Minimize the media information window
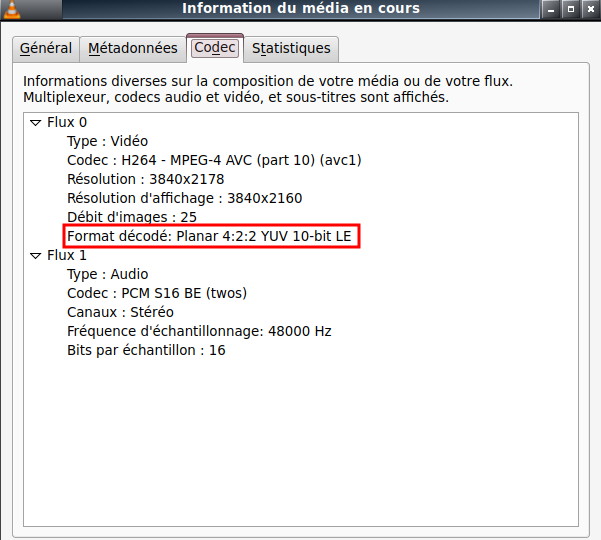Image resolution: width=601 pixels, height=540 pixels. pyautogui.click(x=551, y=9)
